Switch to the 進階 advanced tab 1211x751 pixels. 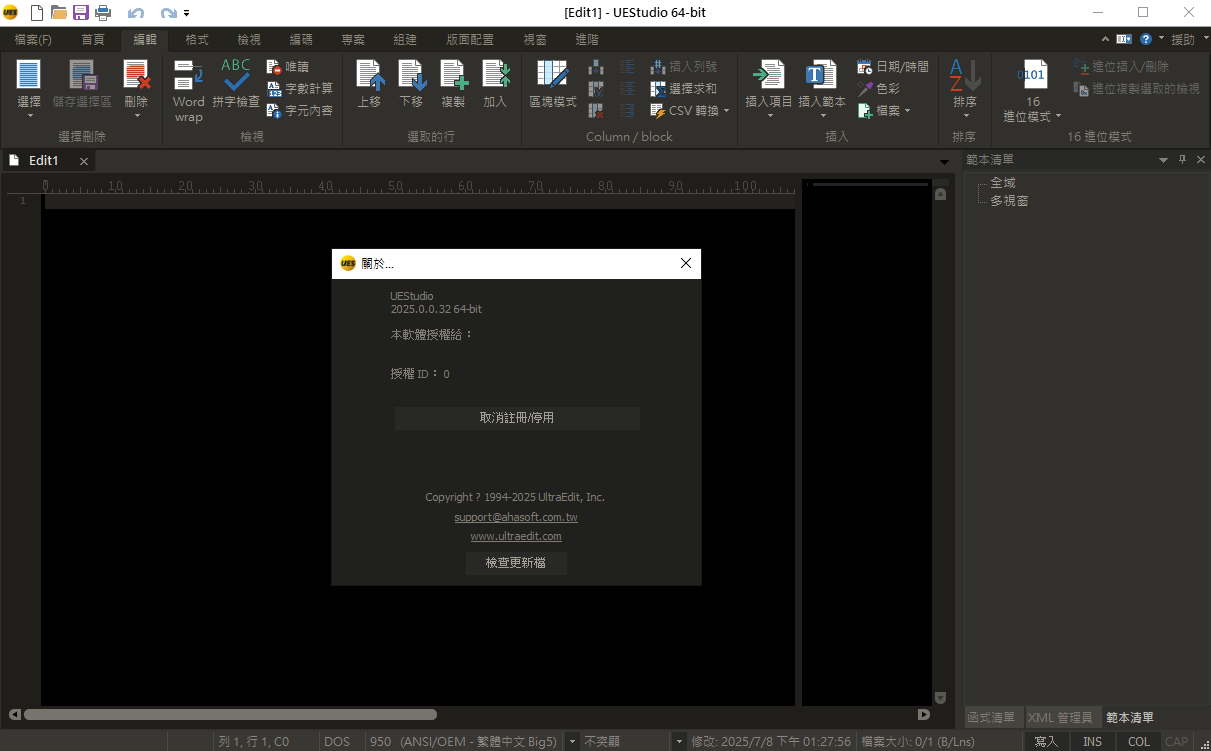coord(587,40)
